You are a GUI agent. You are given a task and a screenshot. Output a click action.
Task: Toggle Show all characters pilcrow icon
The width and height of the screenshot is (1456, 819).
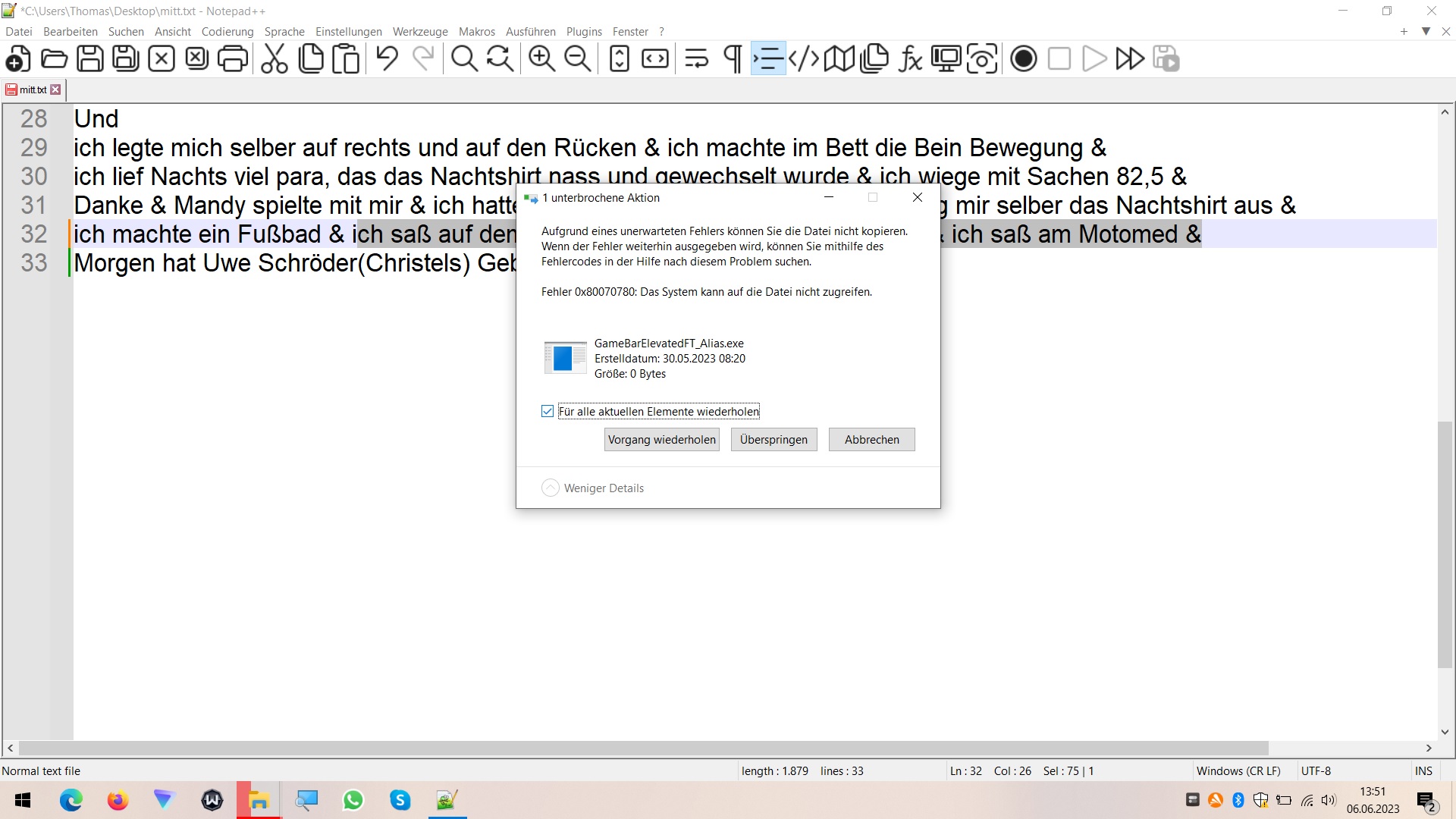click(733, 59)
